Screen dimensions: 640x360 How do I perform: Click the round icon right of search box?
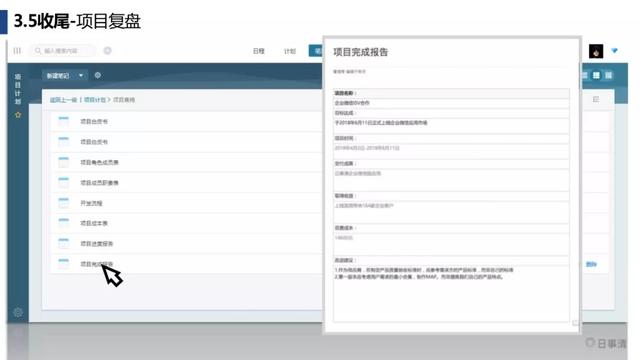(107, 51)
